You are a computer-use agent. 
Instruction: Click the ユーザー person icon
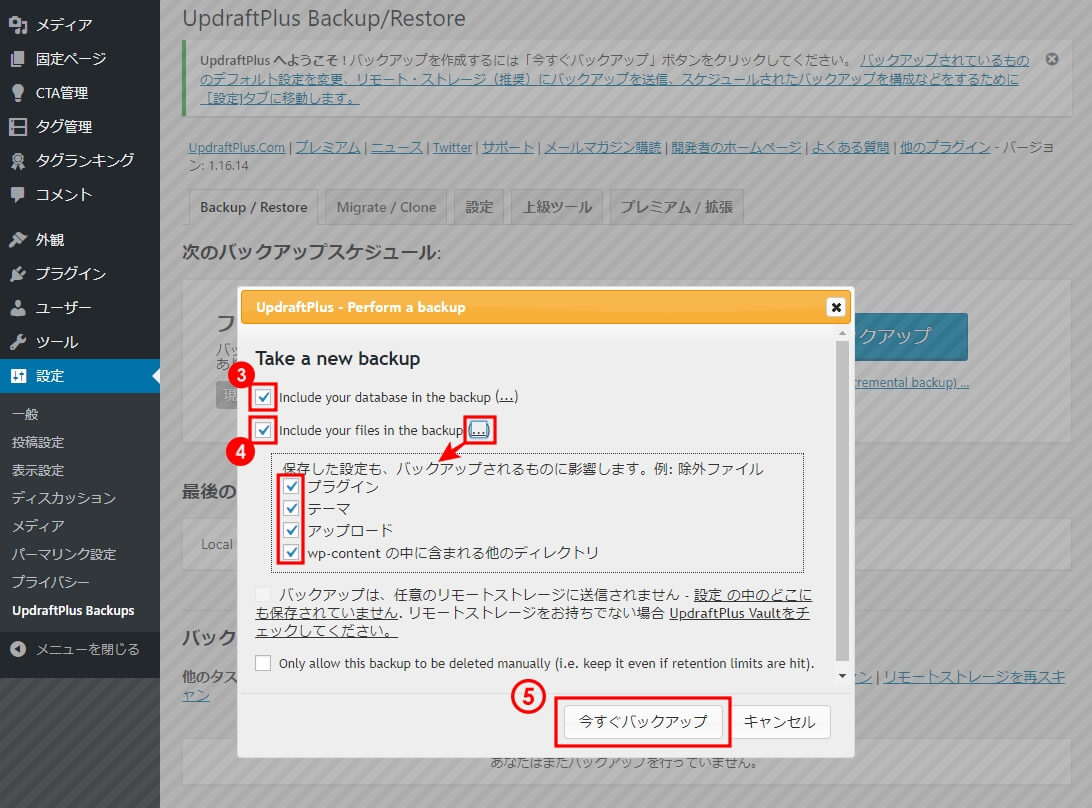click(x=18, y=308)
